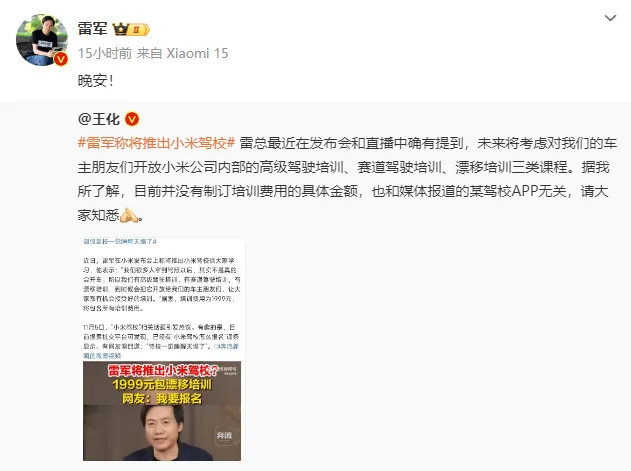The height and width of the screenshot is (471, 631).
Task: Click the crown membership icon beside 雷军
Action: pos(120,29)
